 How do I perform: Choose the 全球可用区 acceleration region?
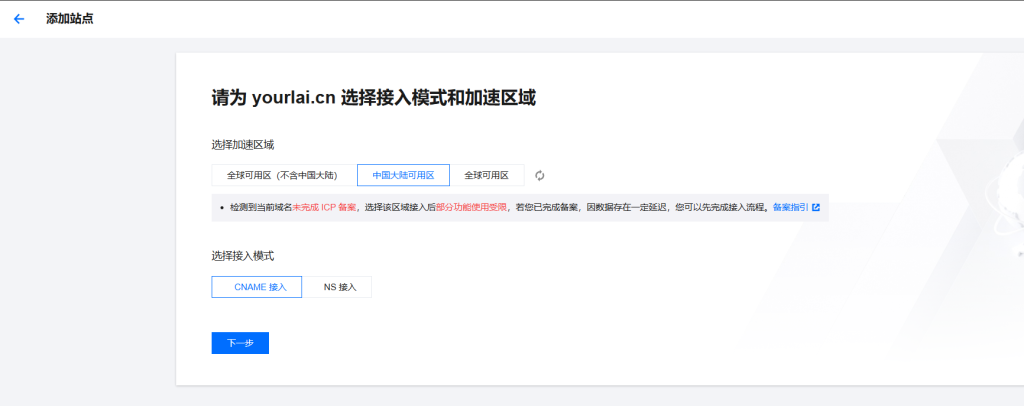487,175
